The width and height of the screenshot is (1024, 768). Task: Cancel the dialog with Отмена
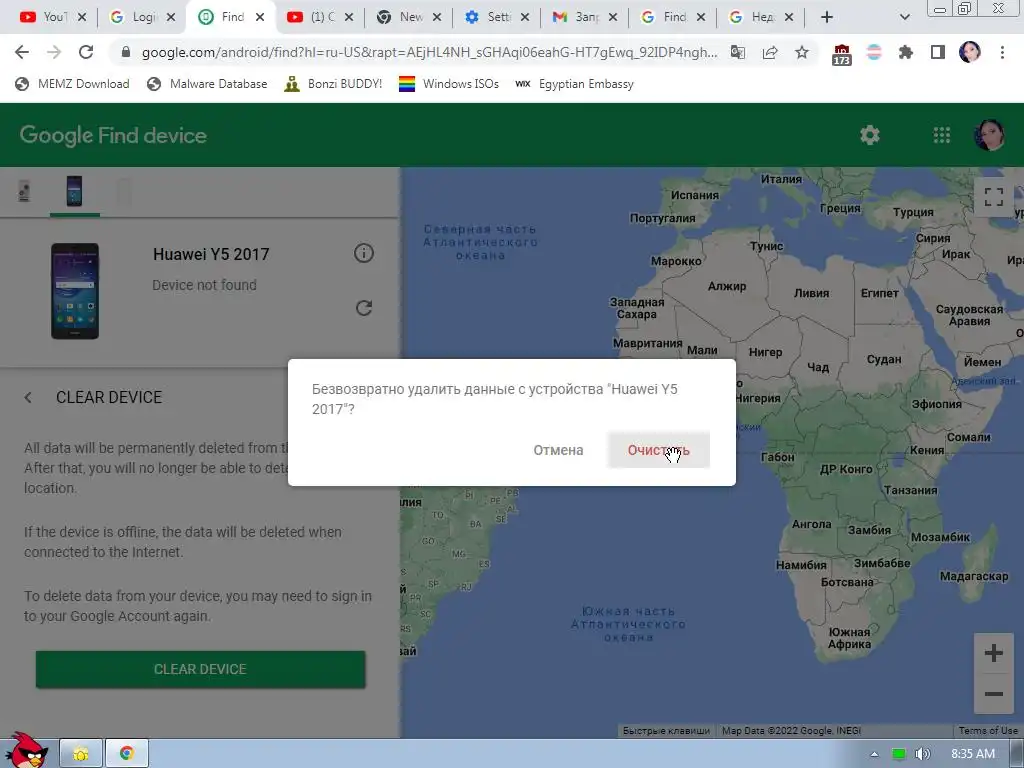point(558,450)
